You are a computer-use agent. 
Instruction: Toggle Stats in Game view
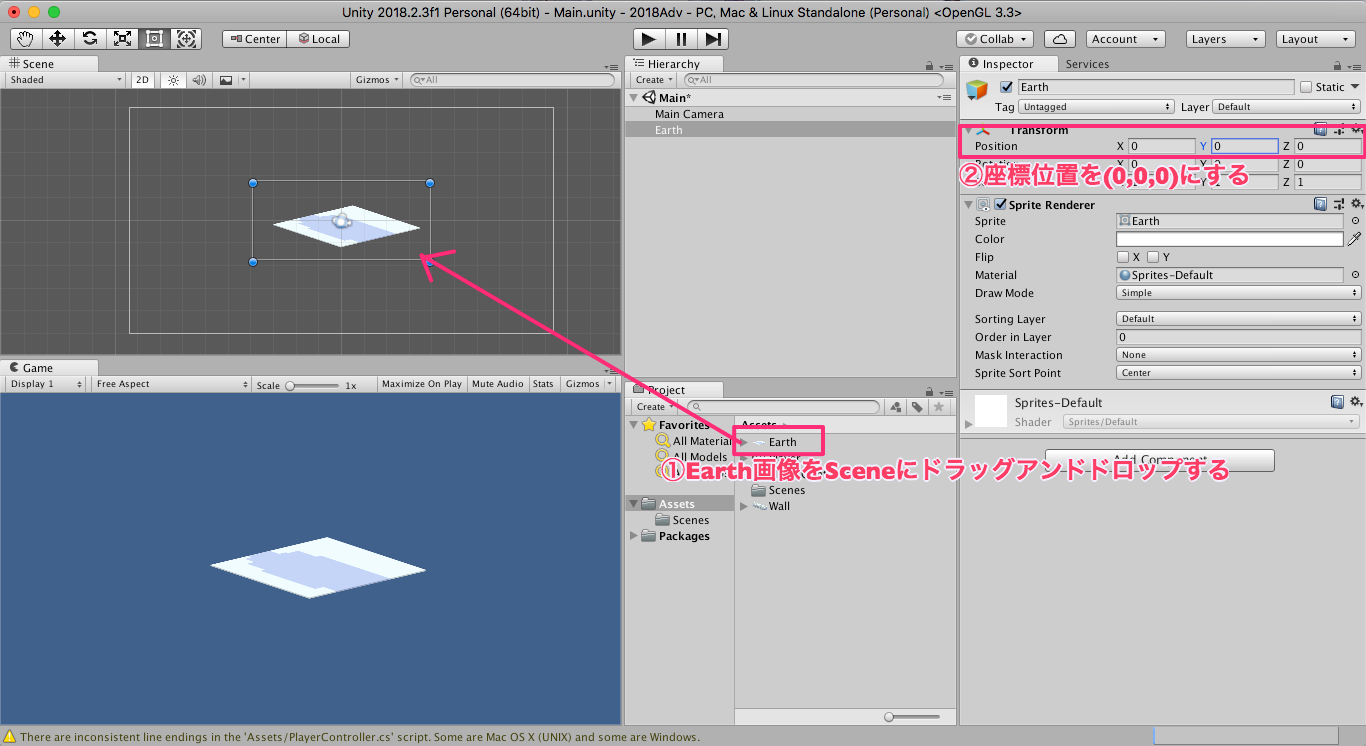click(543, 384)
